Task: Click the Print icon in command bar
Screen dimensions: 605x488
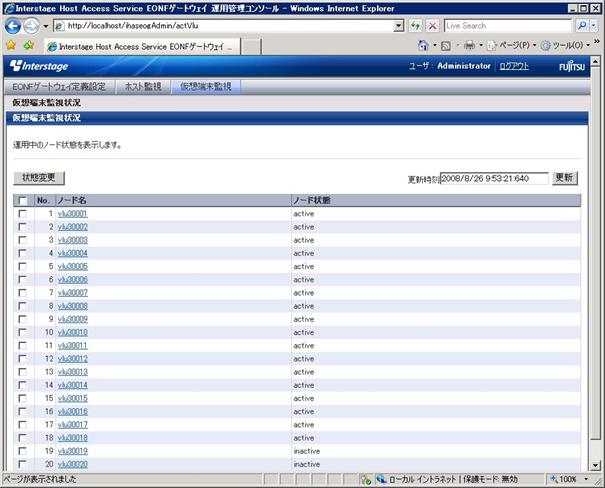Action: coord(469,46)
